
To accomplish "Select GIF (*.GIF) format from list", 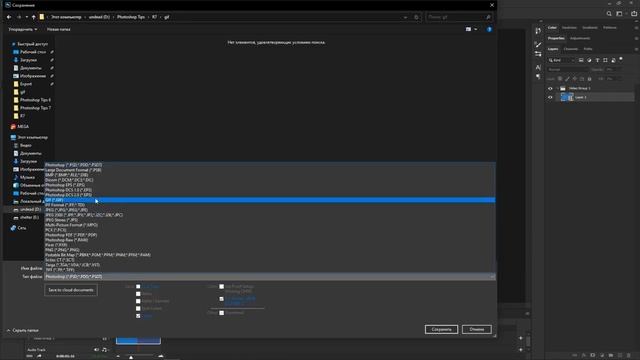I will point(270,200).
